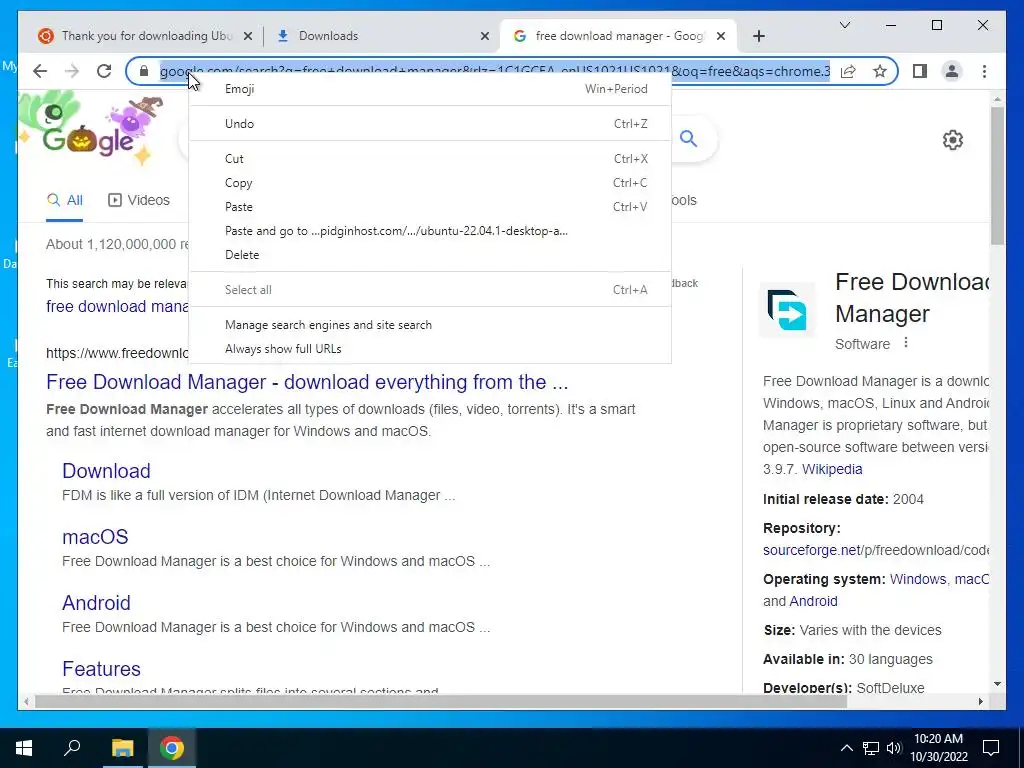
Task: Click 'Always show full URLs' option
Action: (x=430, y=349)
